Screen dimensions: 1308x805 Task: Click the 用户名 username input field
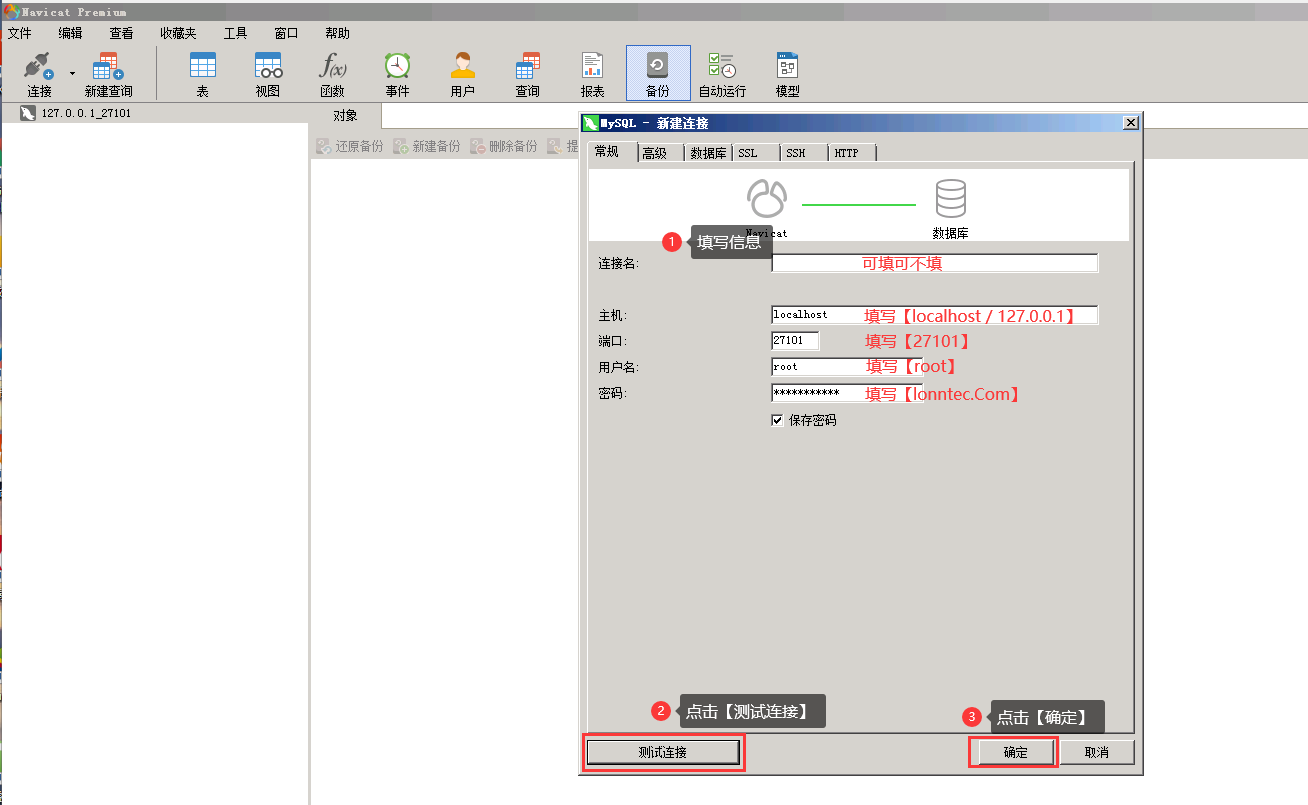pos(846,367)
